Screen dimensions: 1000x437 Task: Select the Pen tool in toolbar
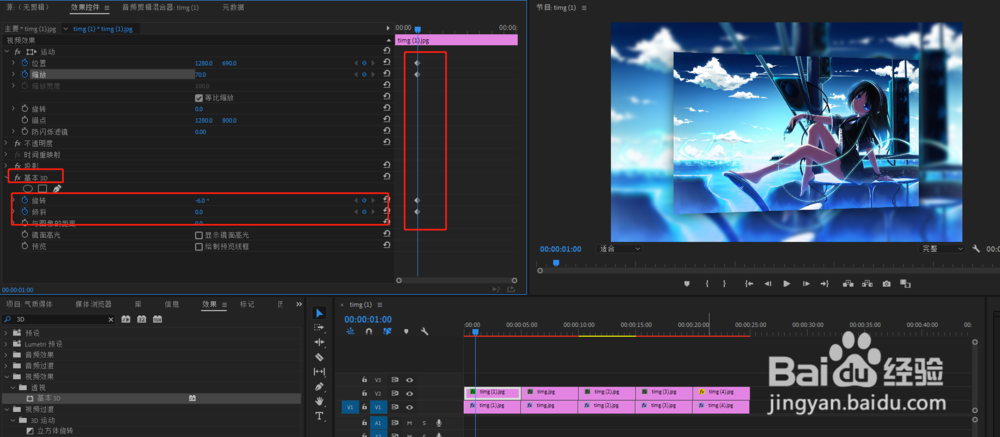320,387
